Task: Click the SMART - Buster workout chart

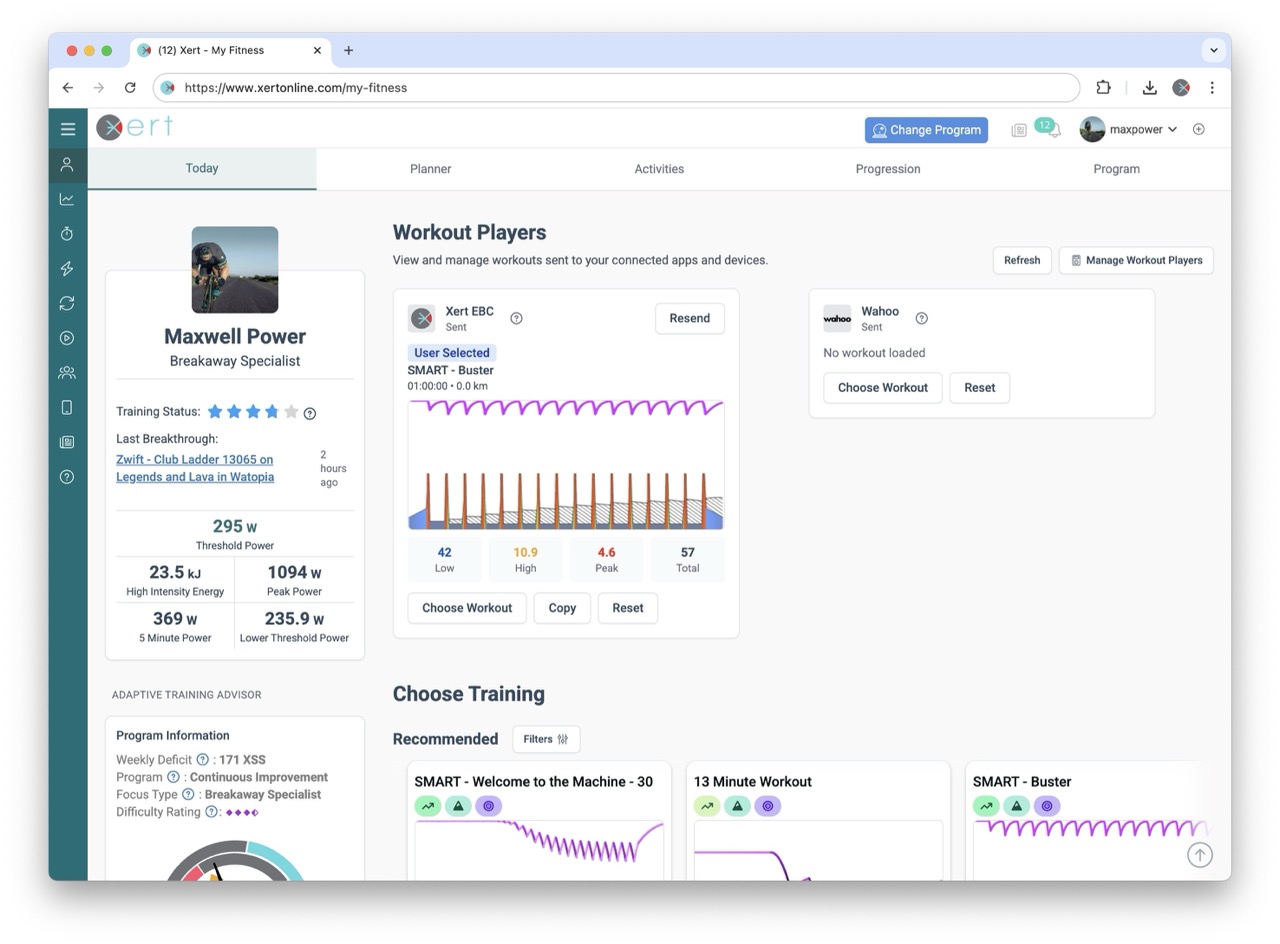Action: 565,464
